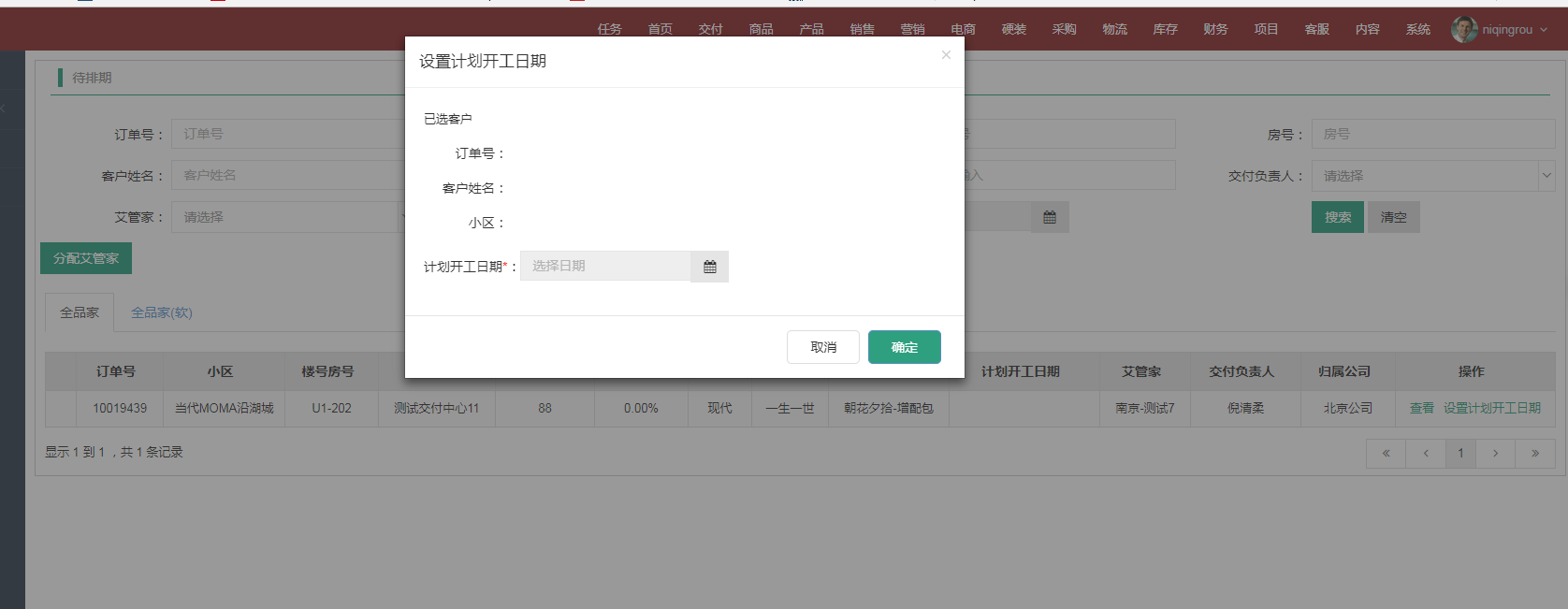Switch to the 全品家(软) tab
Screen dimensions: 1568x609
[162, 312]
